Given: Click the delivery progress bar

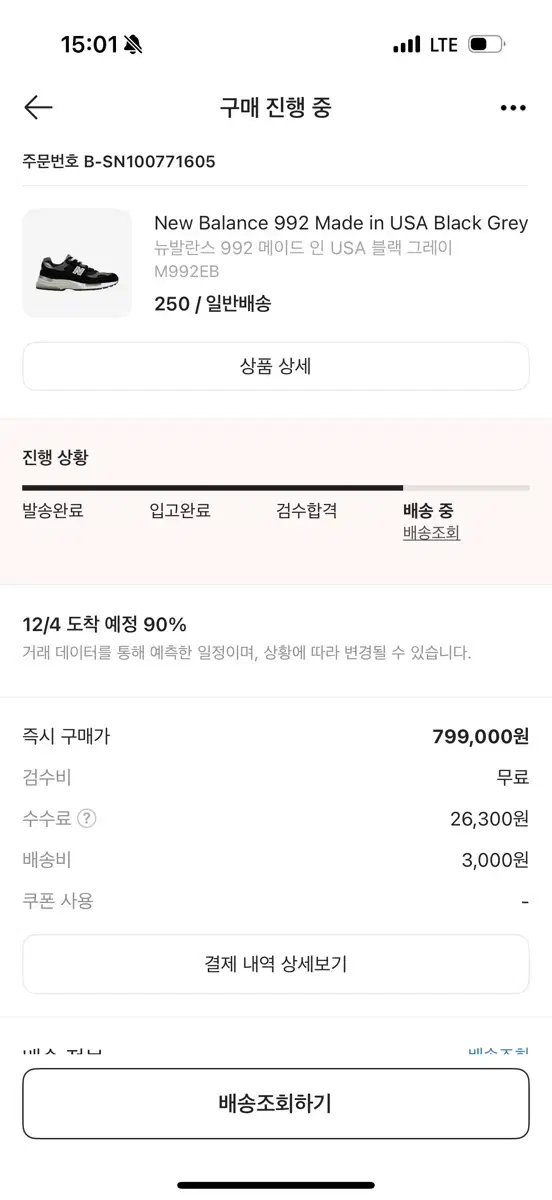Looking at the screenshot, I should (276, 488).
